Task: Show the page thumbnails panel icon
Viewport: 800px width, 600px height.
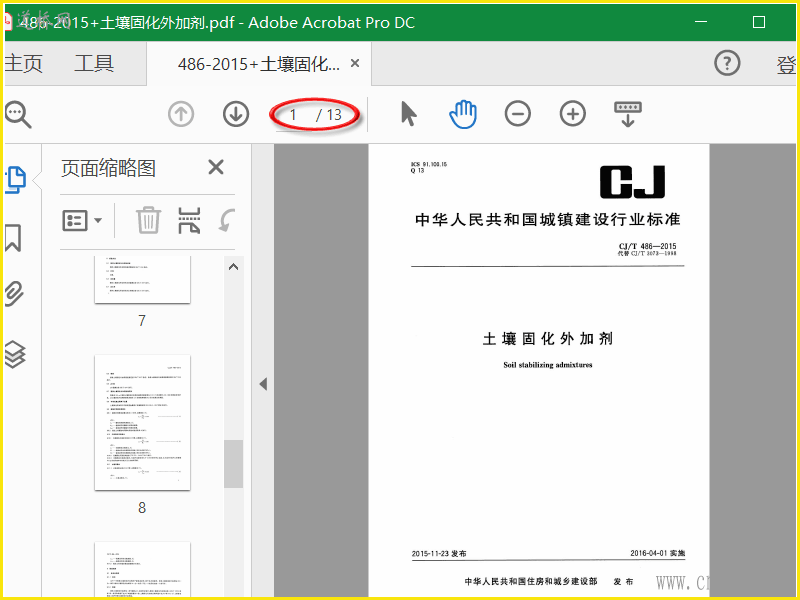Action: (x=15, y=180)
